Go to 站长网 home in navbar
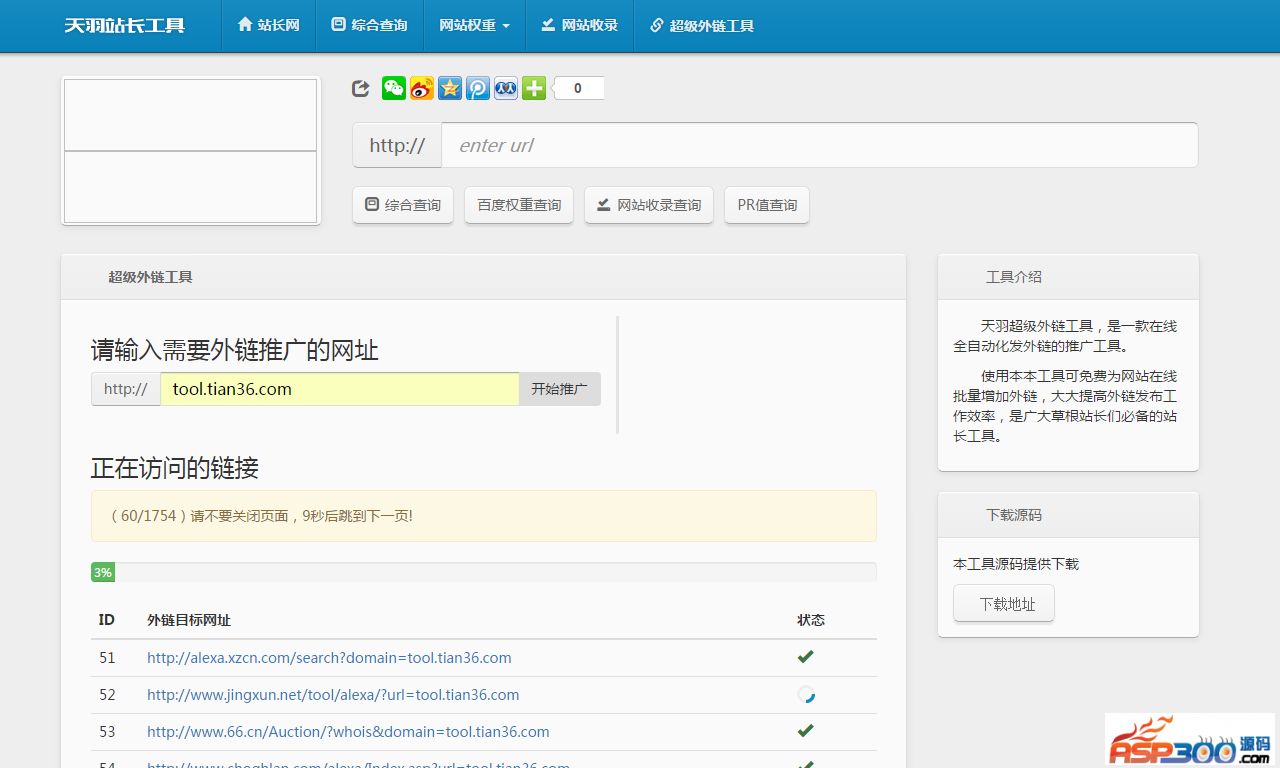The height and width of the screenshot is (768, 1280). [x=268, y=25]
